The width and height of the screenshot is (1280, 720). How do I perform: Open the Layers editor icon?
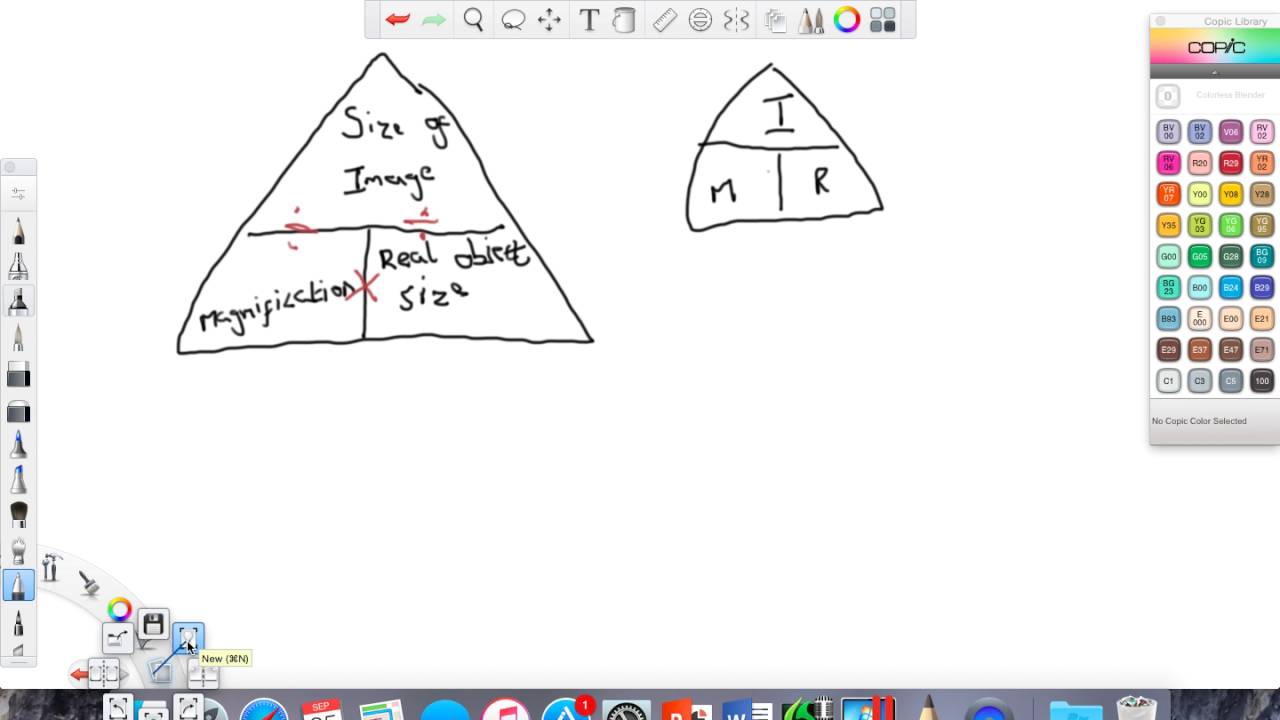[x=774, y=20]
